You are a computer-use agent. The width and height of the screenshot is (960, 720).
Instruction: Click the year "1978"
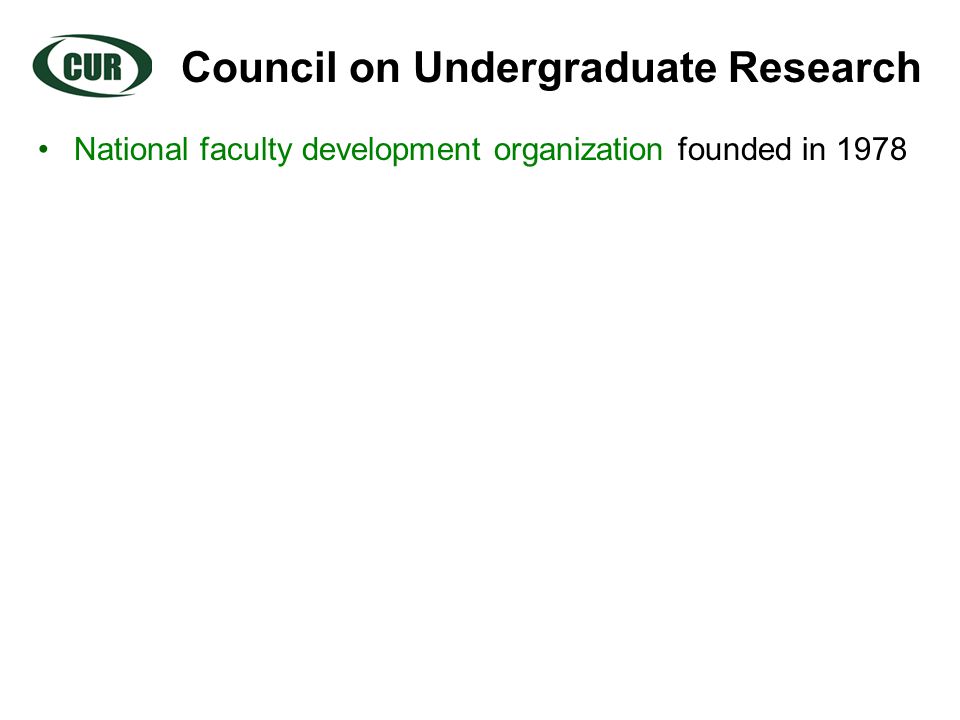click(871, 150)
